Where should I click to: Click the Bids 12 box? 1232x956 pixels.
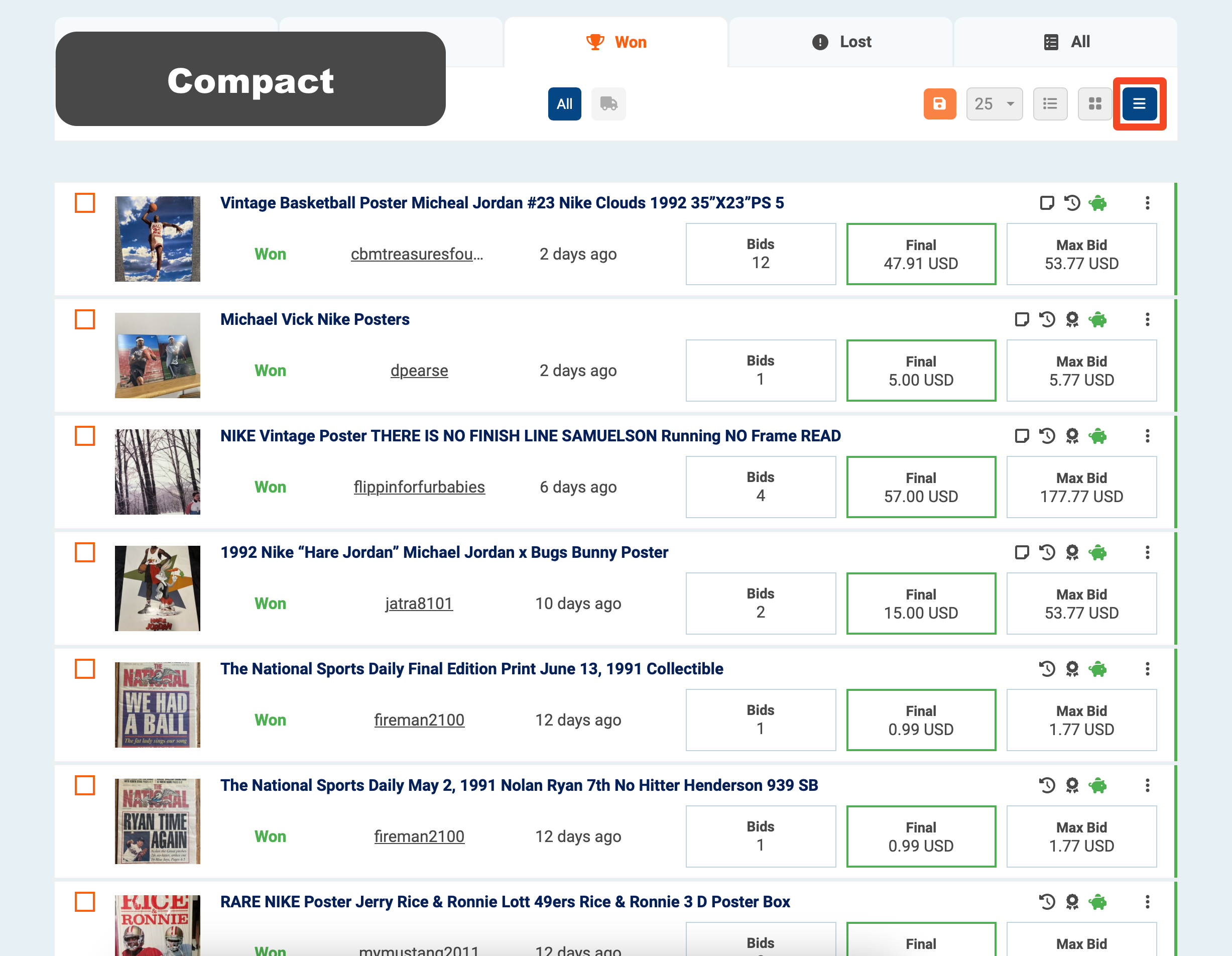[x=761, y=255]
